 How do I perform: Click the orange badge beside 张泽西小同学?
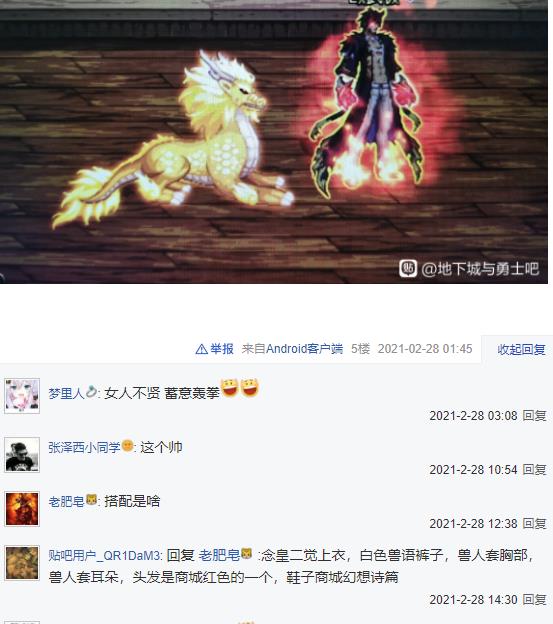127,445
